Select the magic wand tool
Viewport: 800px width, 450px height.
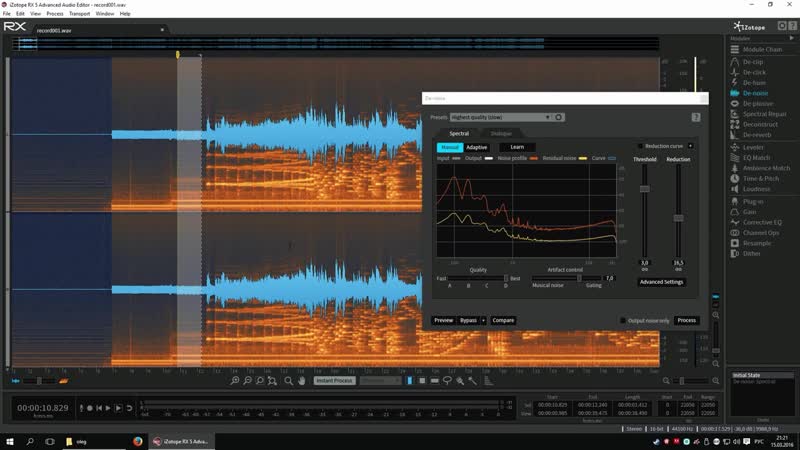(x=472, y=381)
